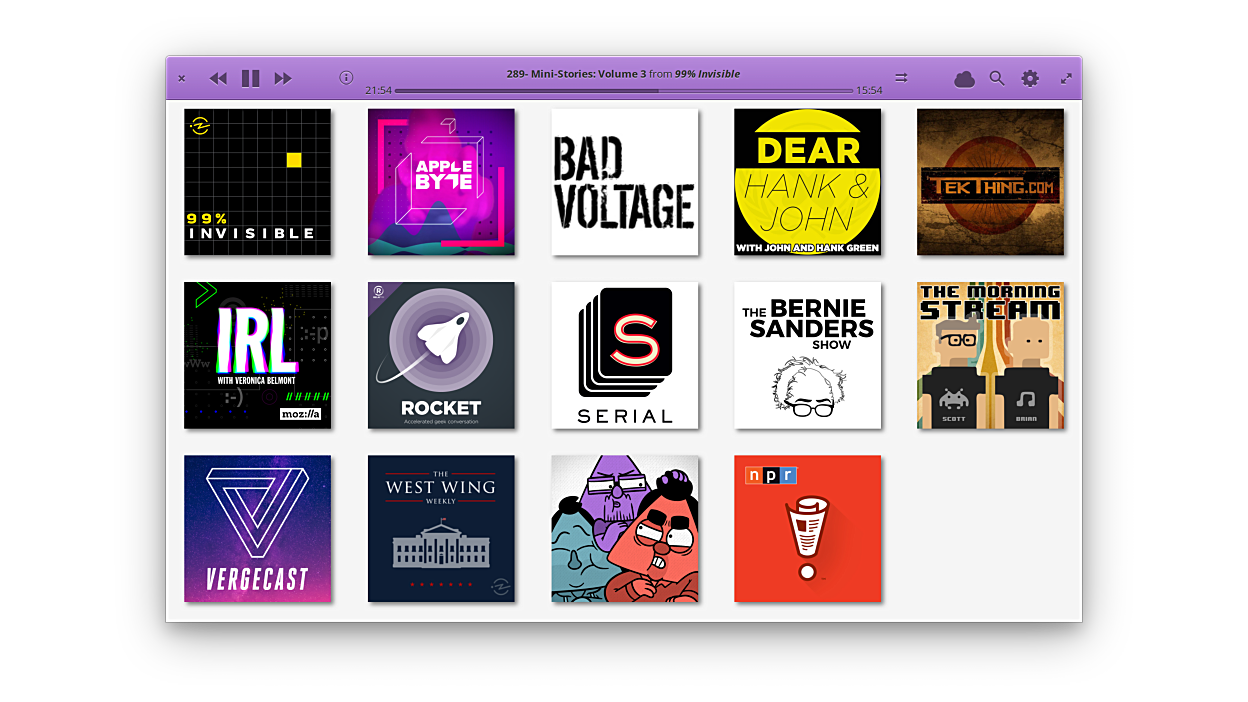Viewport: 1248px width, 702px height.
Task: Select the Vergecast podcast cover
Action: (257, 529)
